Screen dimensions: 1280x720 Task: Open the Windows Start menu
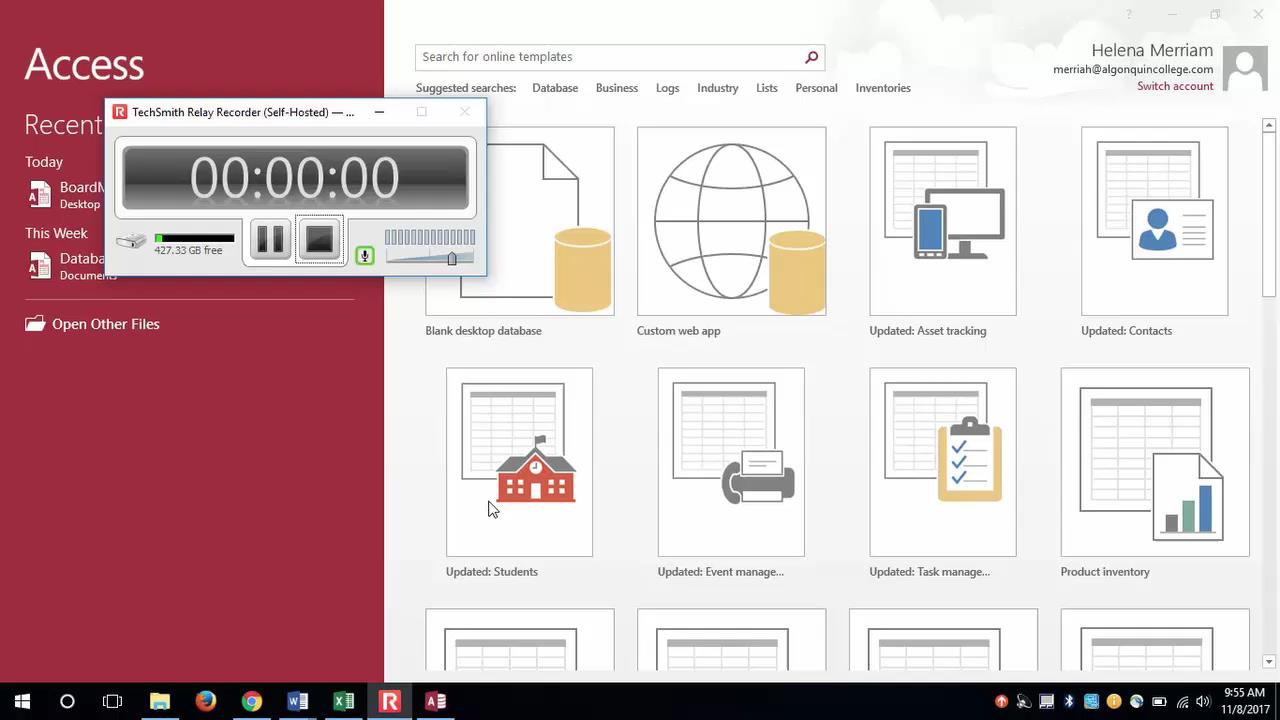click(20, 701)
